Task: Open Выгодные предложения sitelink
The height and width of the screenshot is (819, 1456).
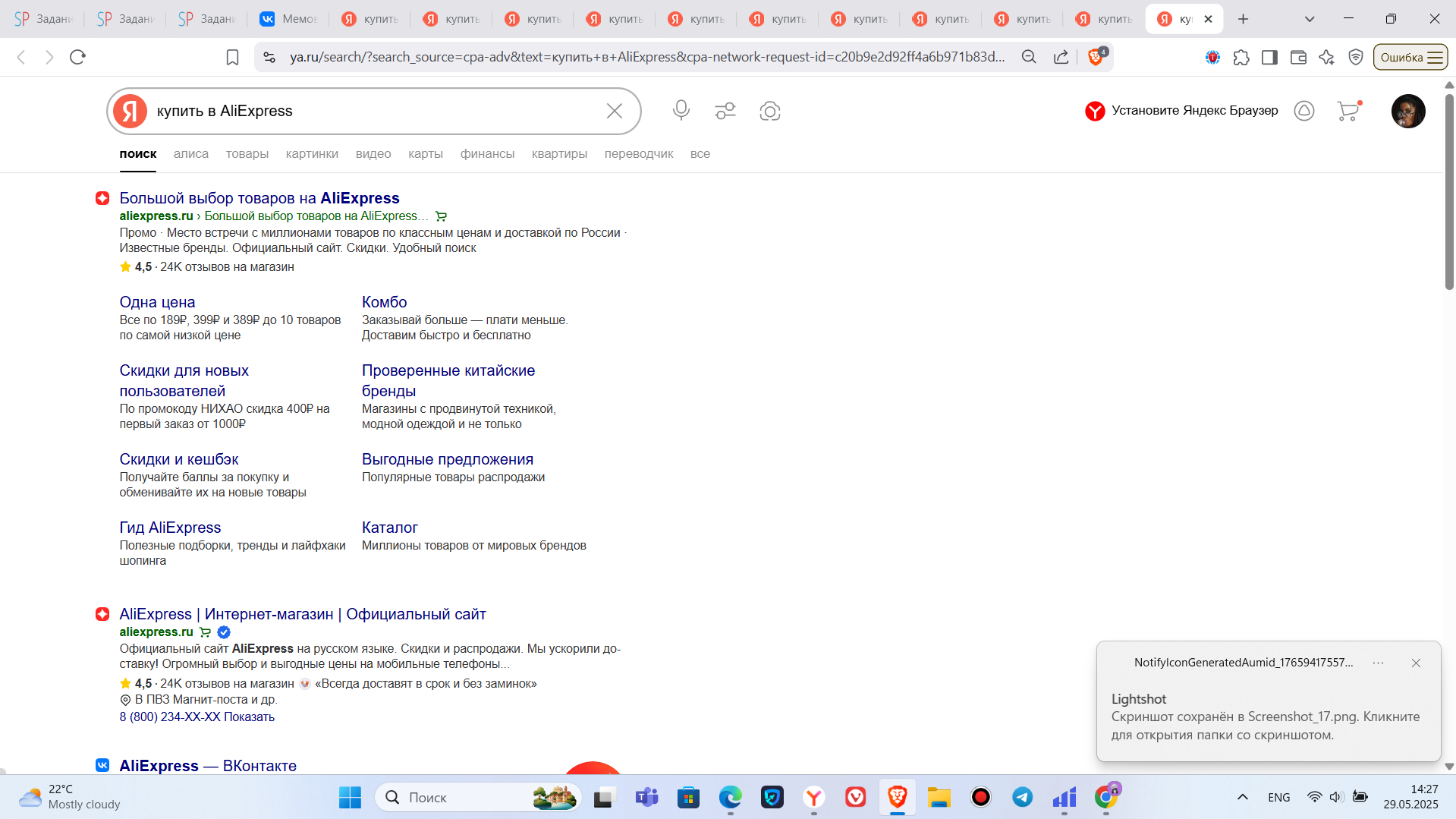Action: pyautogui.click(x=448, y=459)
